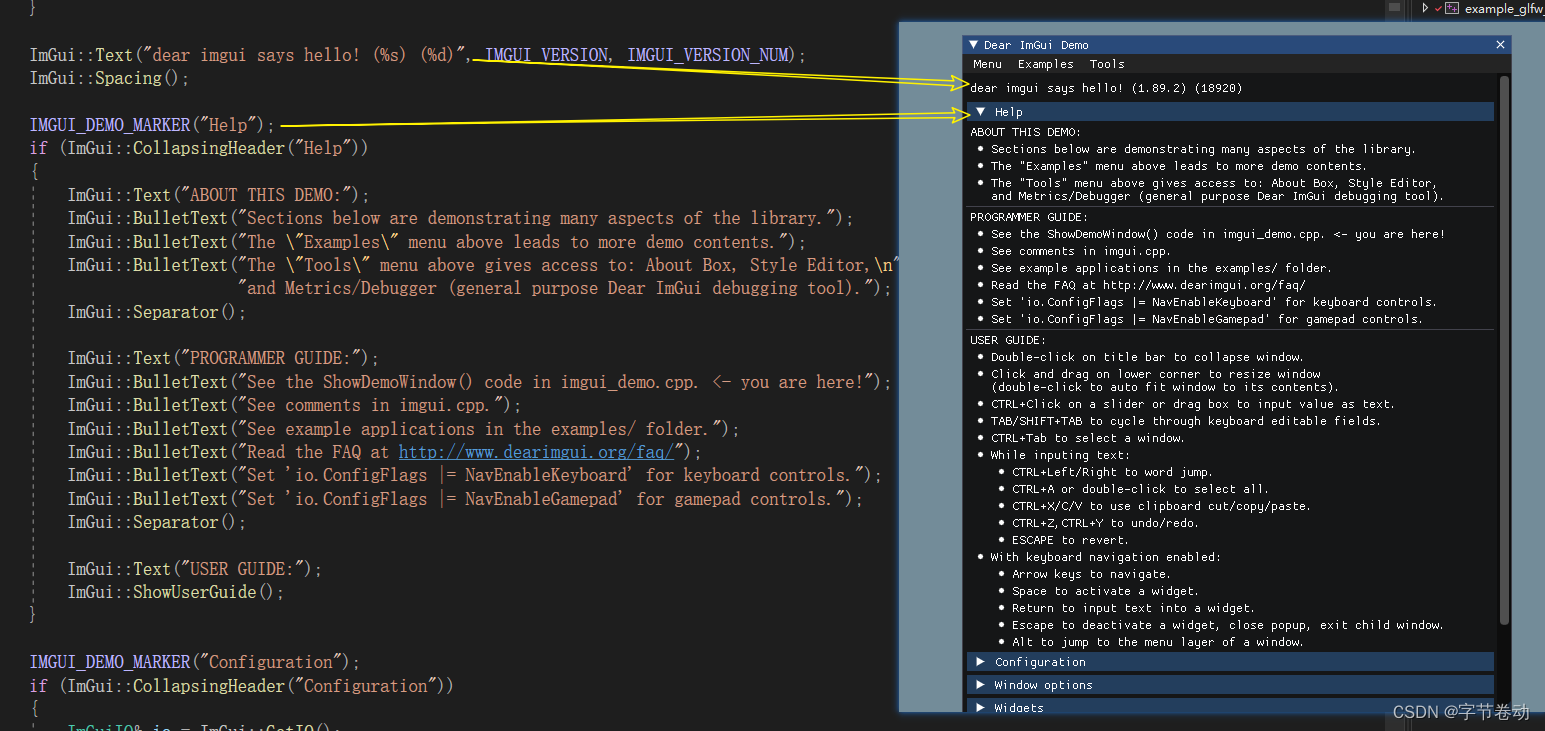Click the IMGUI_DEMO_MARKER("Configuration") code line
1545x731 pixels.
[194, 662]
